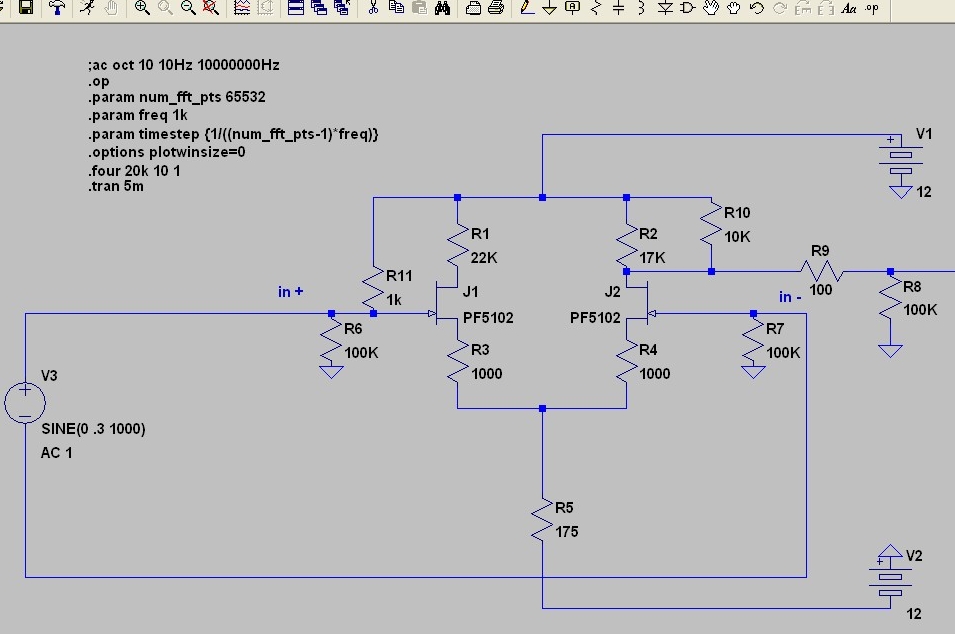Click the 'SINE(0 .3 1000)' source value
Image resolution: width=955 pixels, height=634 pixels.
pos(93,429)
